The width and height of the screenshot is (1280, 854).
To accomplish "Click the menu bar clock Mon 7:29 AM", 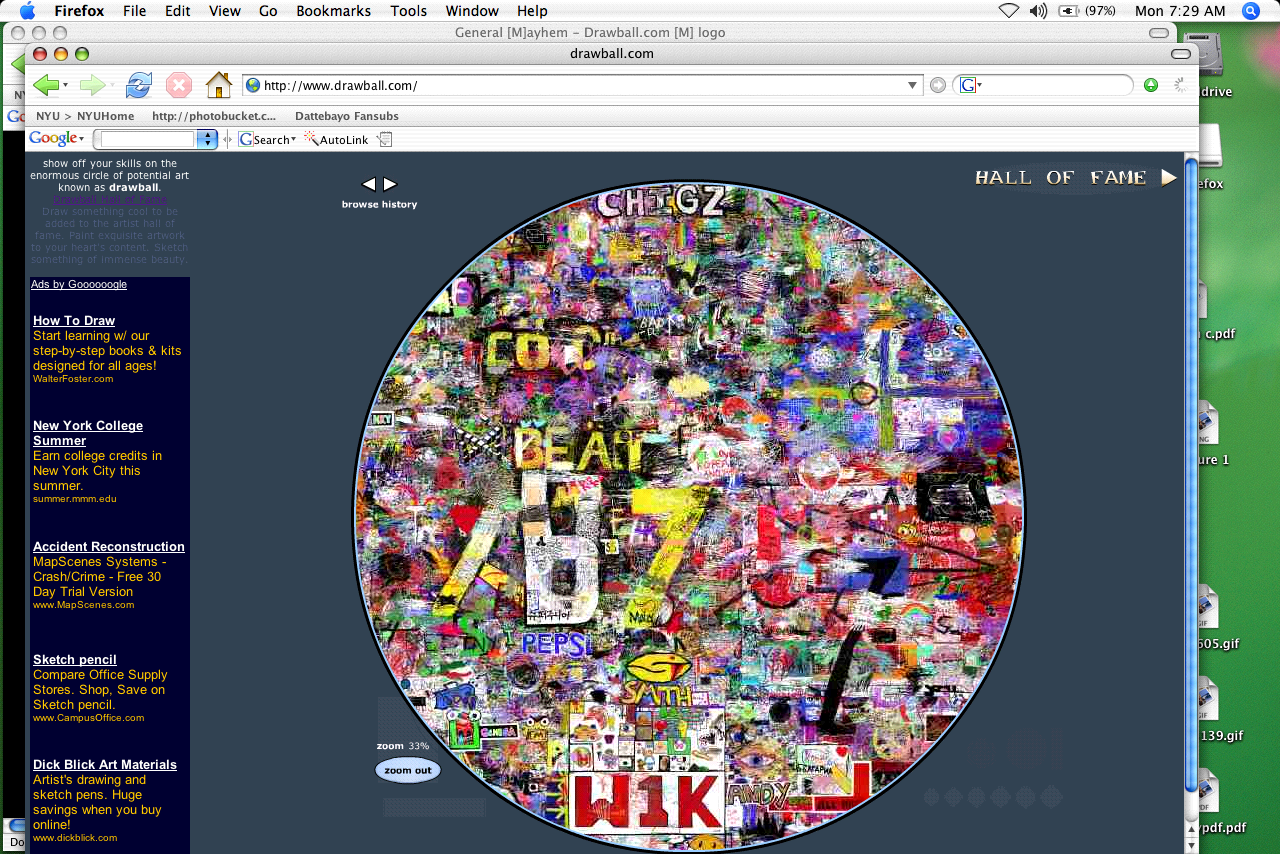I will 1180,11.
